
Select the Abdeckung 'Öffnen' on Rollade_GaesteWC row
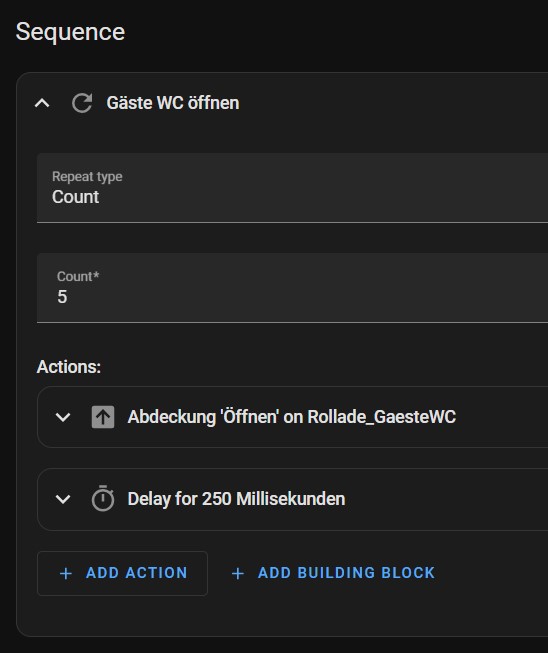point(292,417)
